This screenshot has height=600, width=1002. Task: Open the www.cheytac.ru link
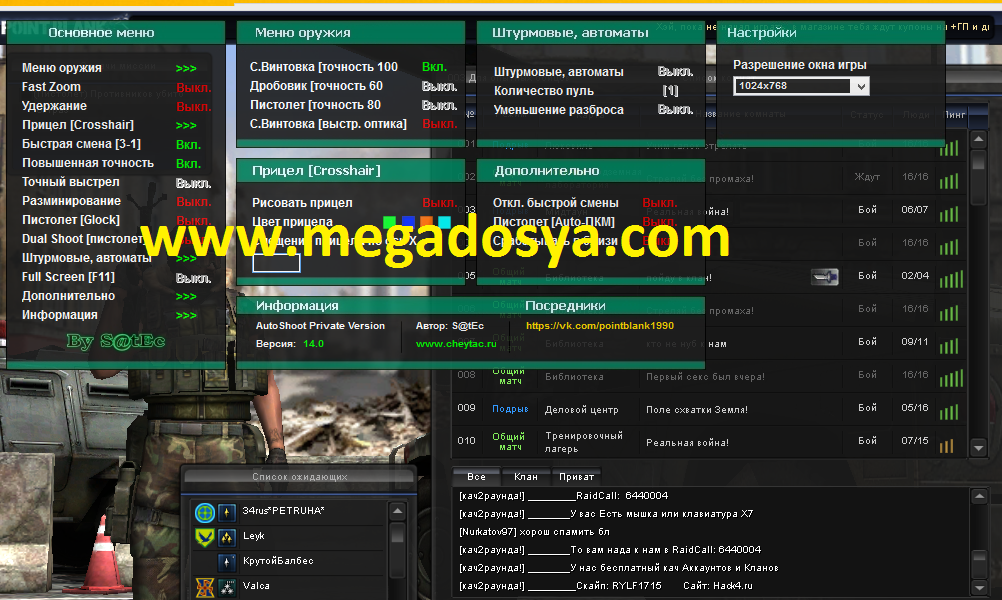pyautogui.click(x=456, y=344)
